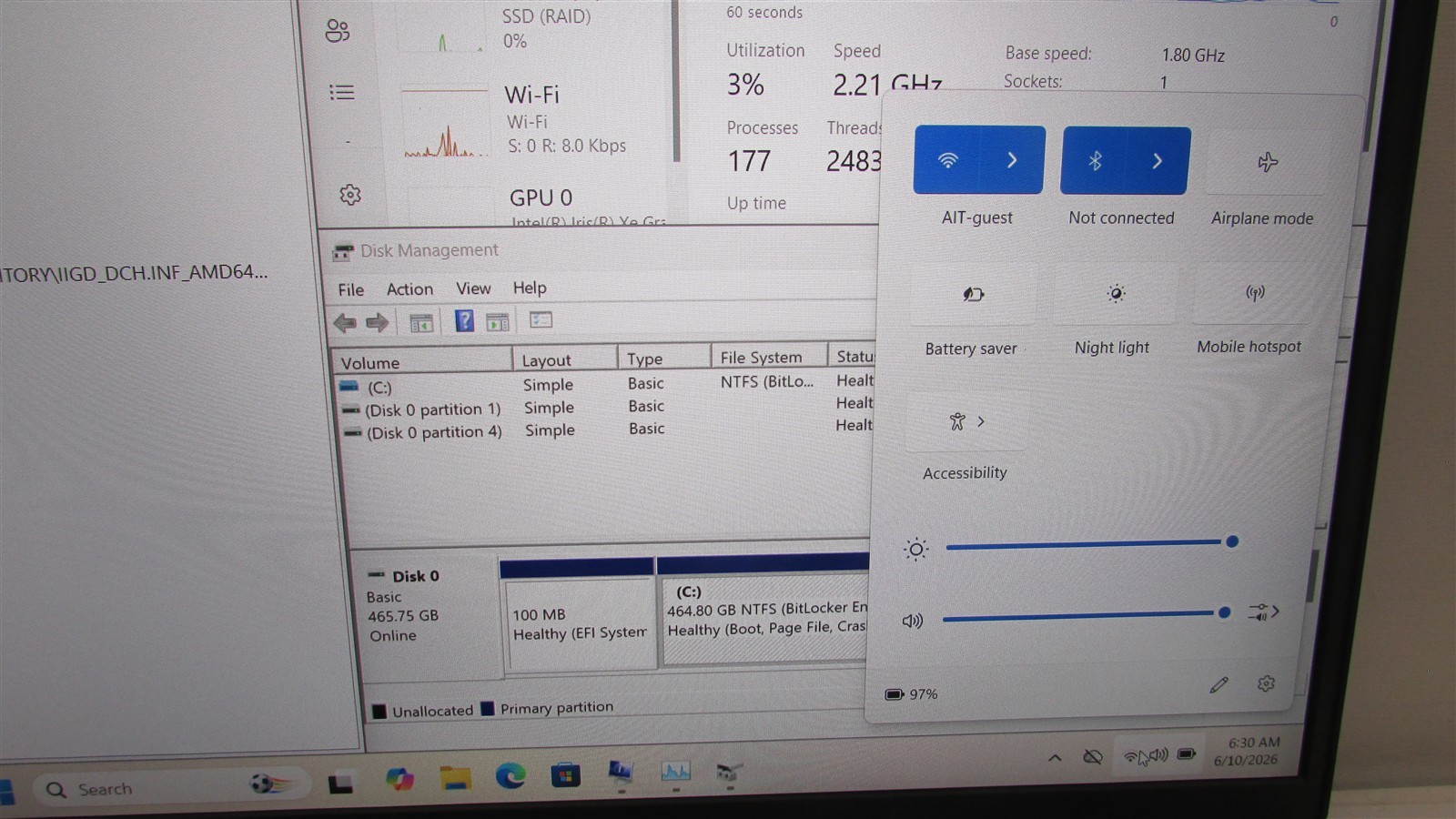1456x819 pixels.
Task: Sort by the Type column header
Action: tap(664, 358)
